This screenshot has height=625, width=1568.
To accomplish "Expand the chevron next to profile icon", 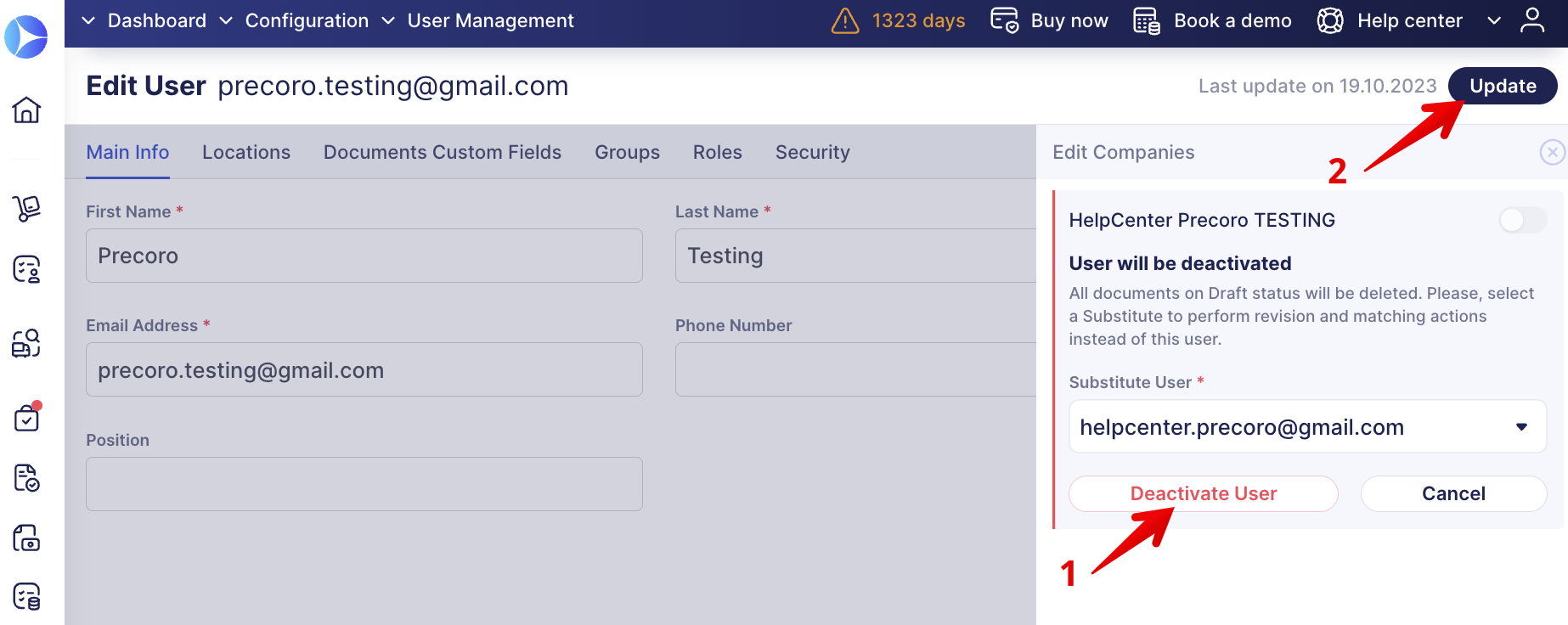I will [x=1494, y=20].
